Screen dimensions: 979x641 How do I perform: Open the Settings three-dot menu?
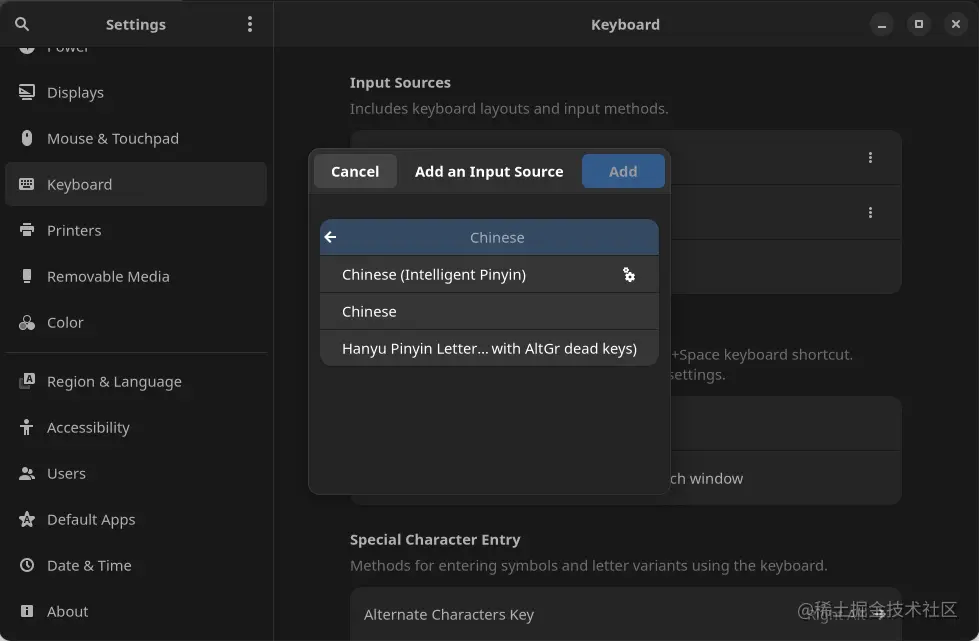[250, 24]
